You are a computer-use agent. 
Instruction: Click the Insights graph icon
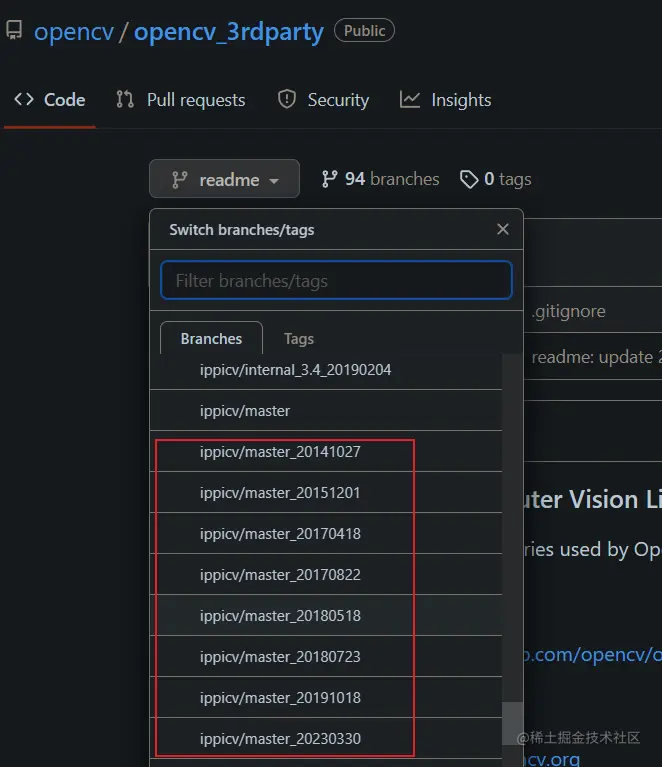(x=410, y=100)
